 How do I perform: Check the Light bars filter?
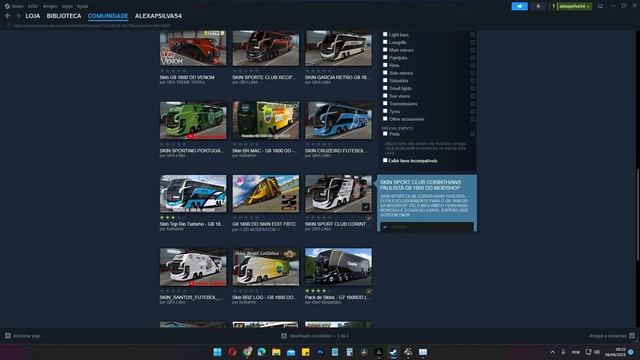click(x=385, y=35)
